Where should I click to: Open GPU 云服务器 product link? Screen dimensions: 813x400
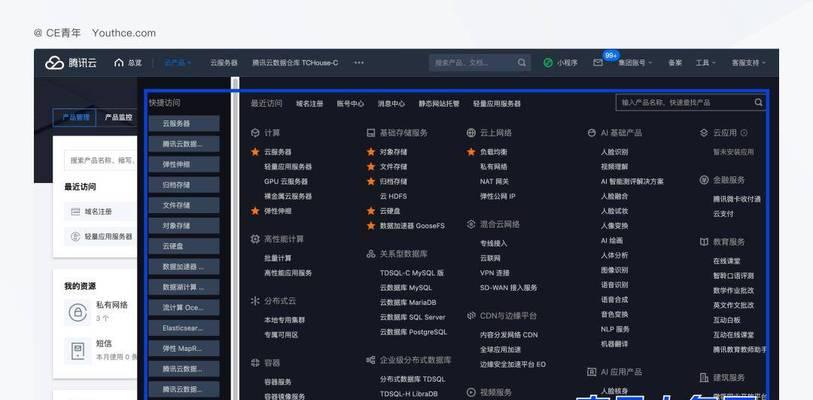point(286,182)
